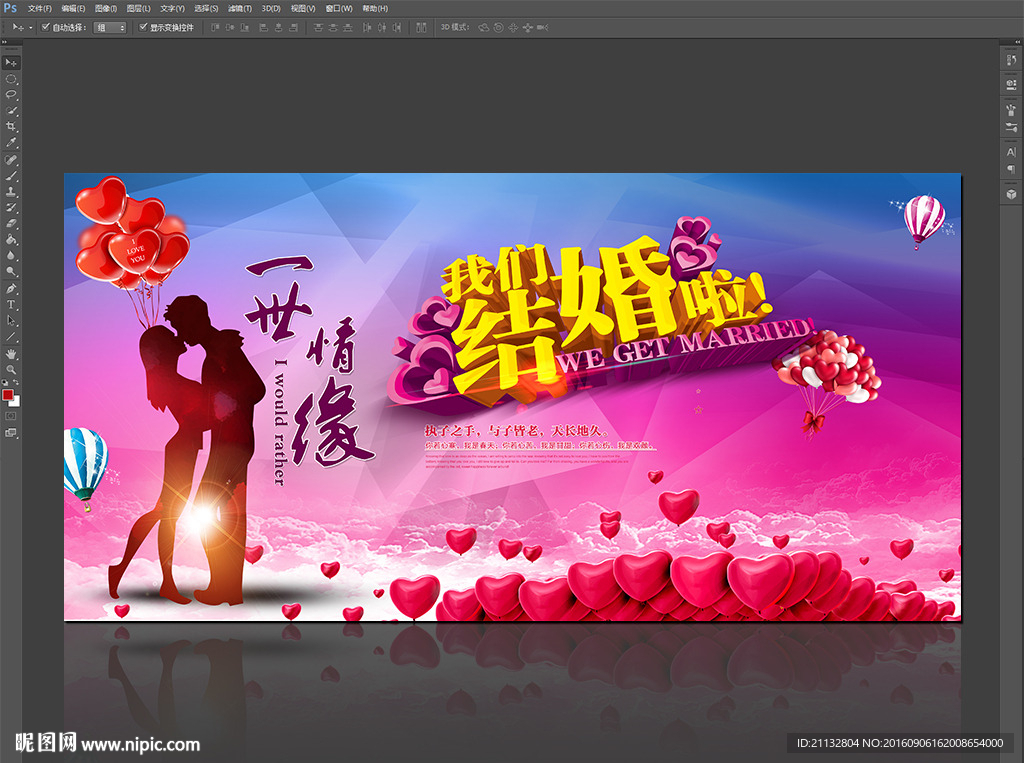Select the Quick Selection tool
Image resolution: width=1024 pixels, height=763 pixels.
[x=11, y=111]
